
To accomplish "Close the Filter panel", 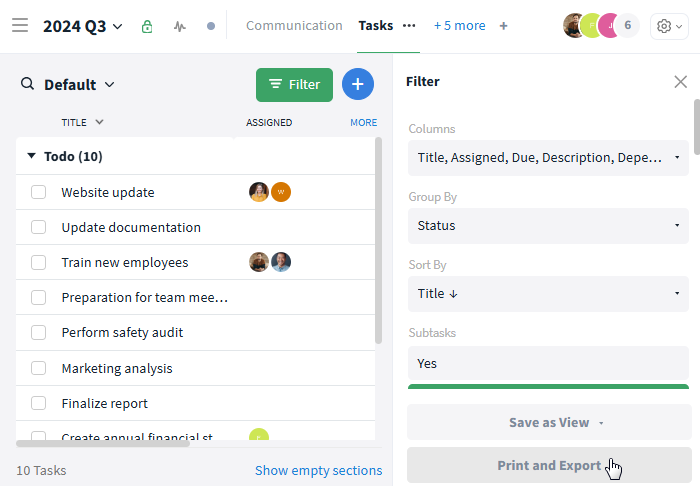I will (680, 82).
